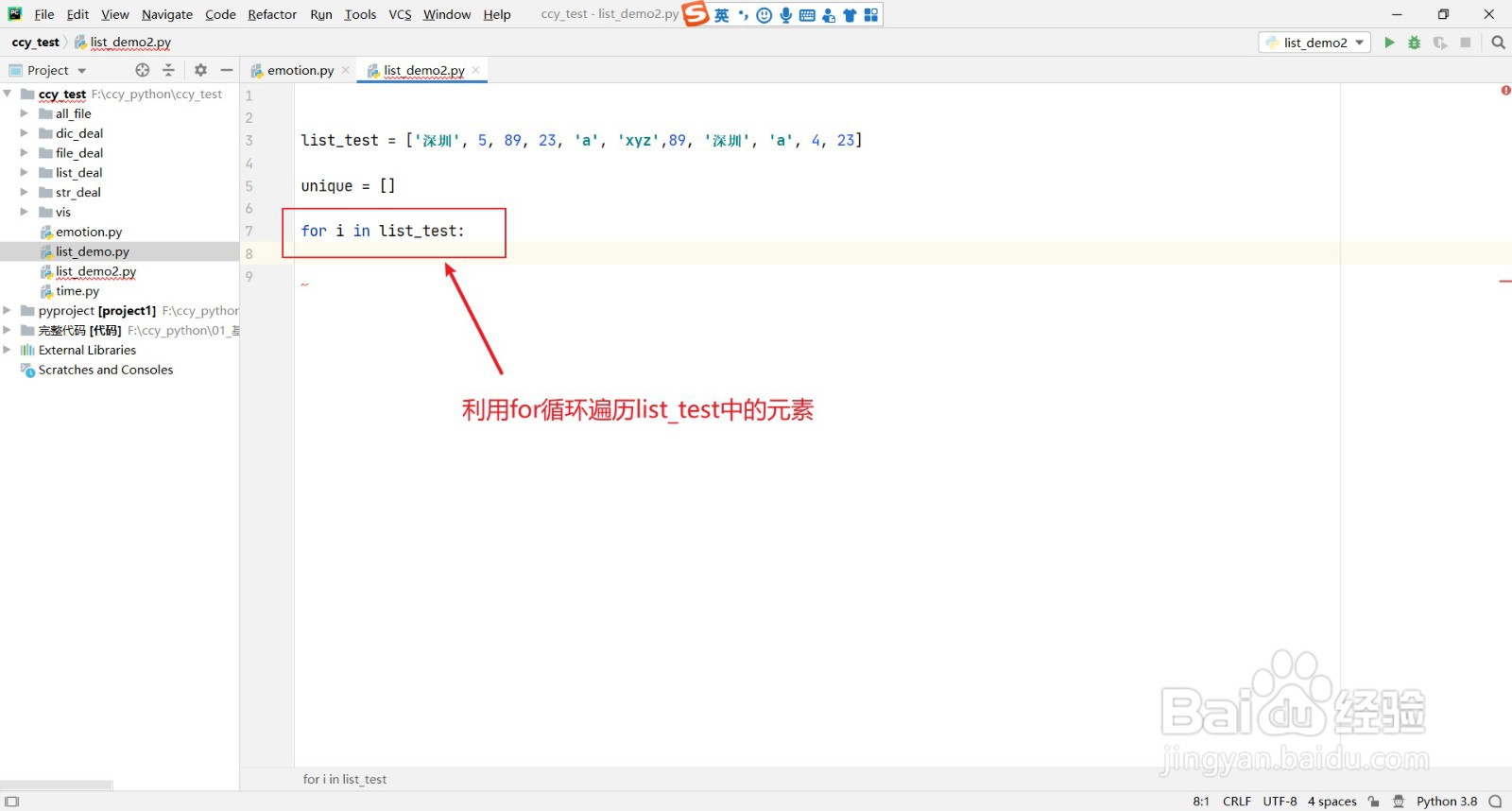Open Sogou toolbox grid icon
Viewport: 1512px width, 811px height.
tap(871, 15)
